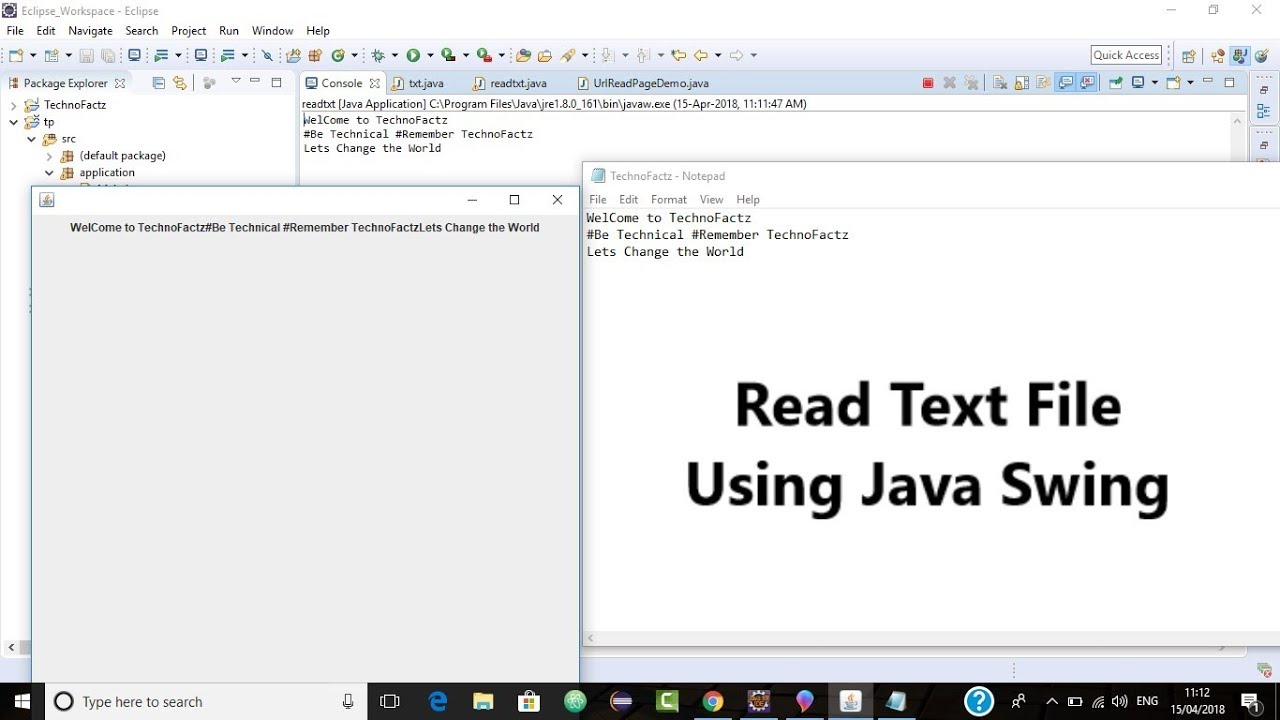1280x720 pixels.
Task: Toggle Word Wrap in Console toolbar
Action: point(1043,83)
